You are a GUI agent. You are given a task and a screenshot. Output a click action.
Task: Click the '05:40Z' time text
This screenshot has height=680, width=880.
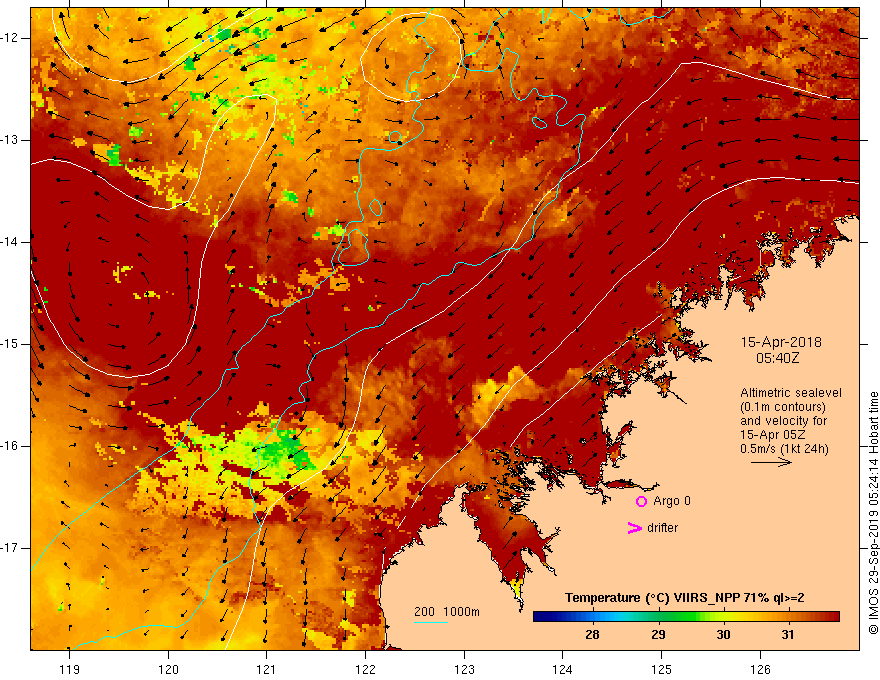[x=777, y=358]
